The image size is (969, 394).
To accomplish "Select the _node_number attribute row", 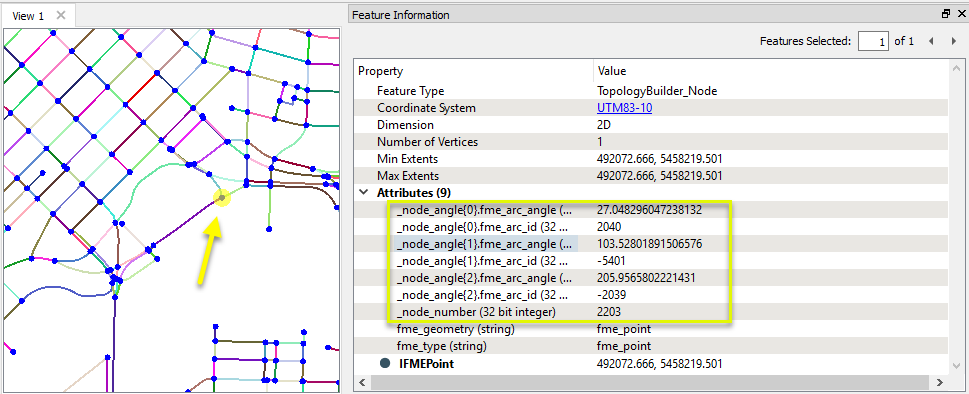I will [x=651, y=312].
